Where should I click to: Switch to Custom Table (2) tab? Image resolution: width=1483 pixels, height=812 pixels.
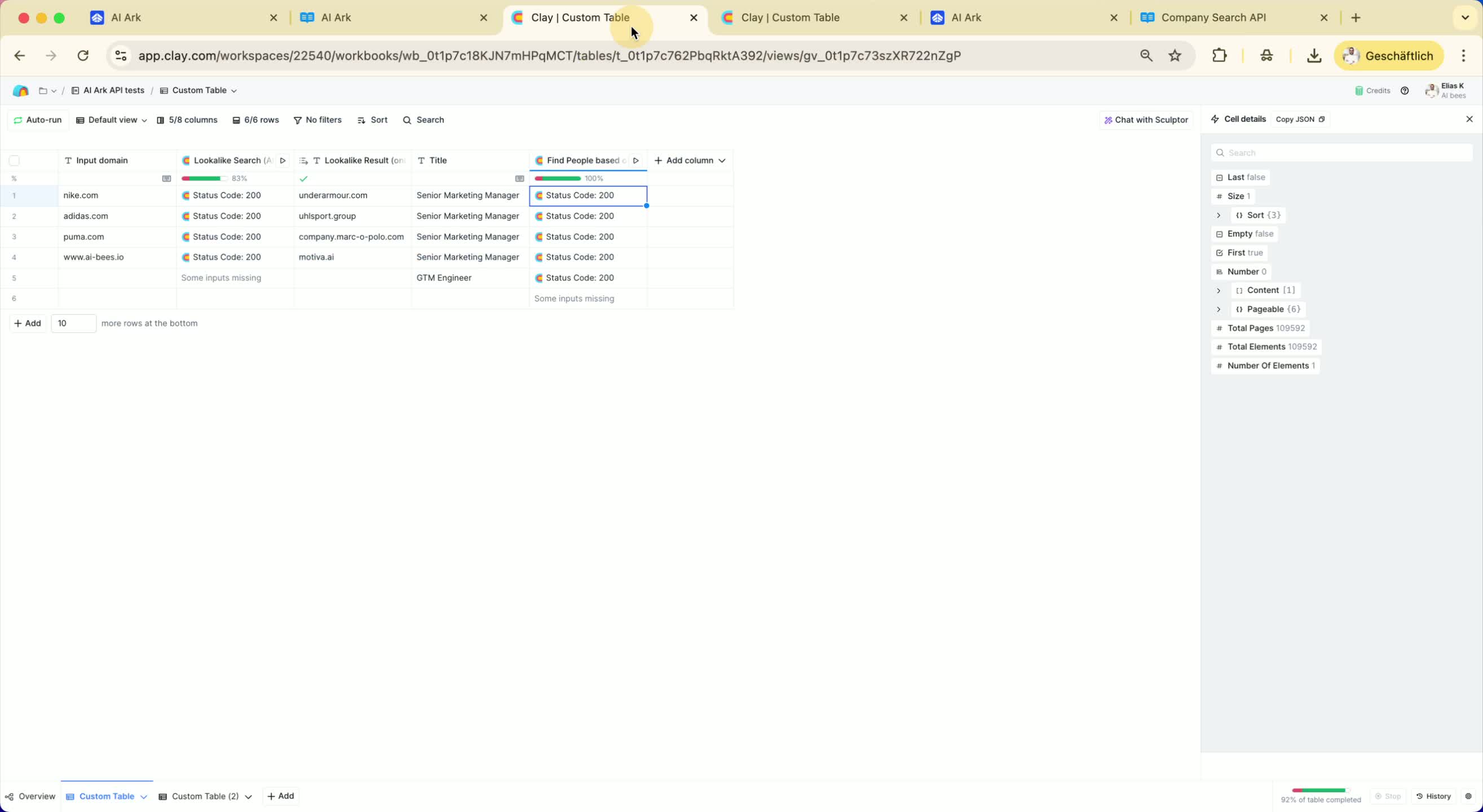(205, 796)
